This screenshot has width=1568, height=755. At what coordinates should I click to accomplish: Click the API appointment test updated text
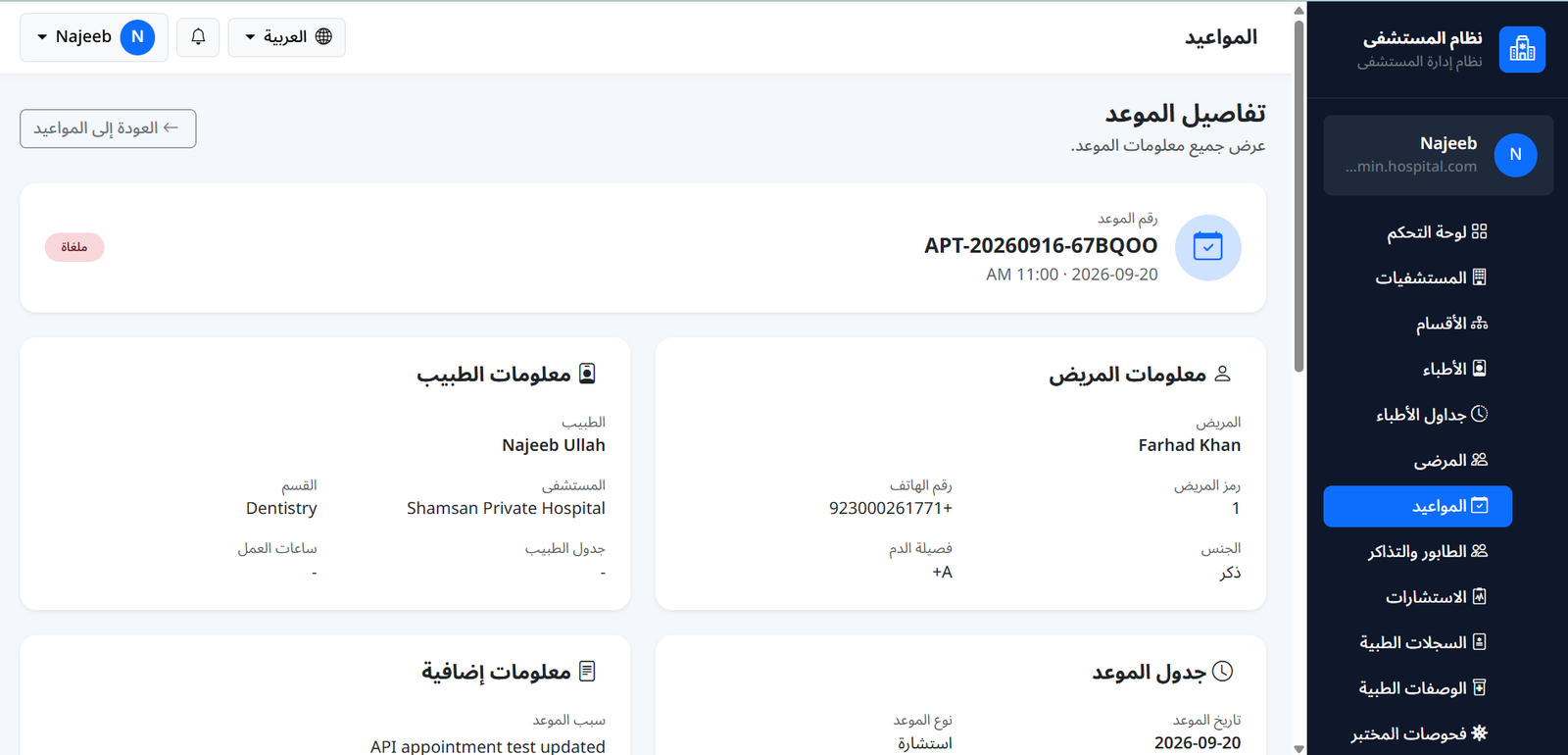coord(488,746)
